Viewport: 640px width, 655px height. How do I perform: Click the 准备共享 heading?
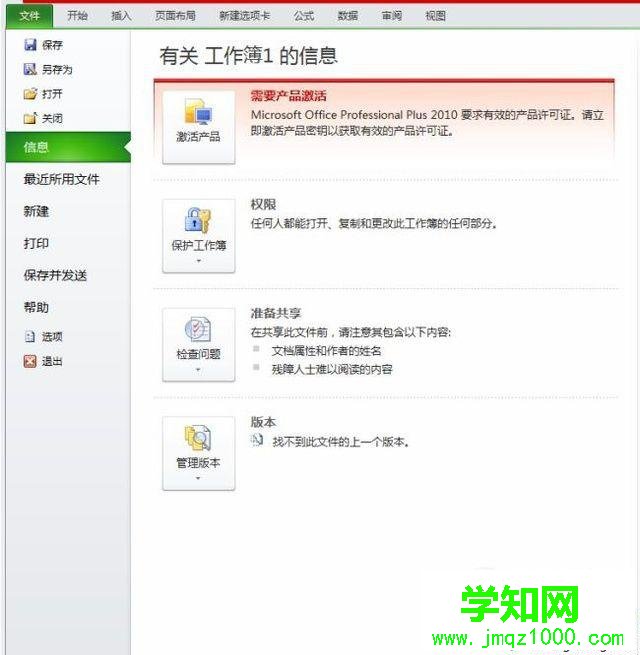pos(276,313)
